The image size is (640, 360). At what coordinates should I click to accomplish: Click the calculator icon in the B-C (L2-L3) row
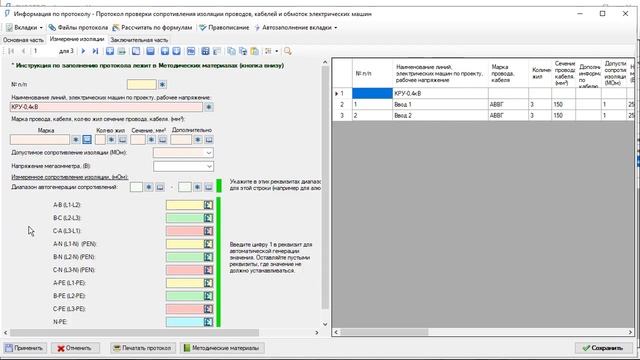point(208,218)
